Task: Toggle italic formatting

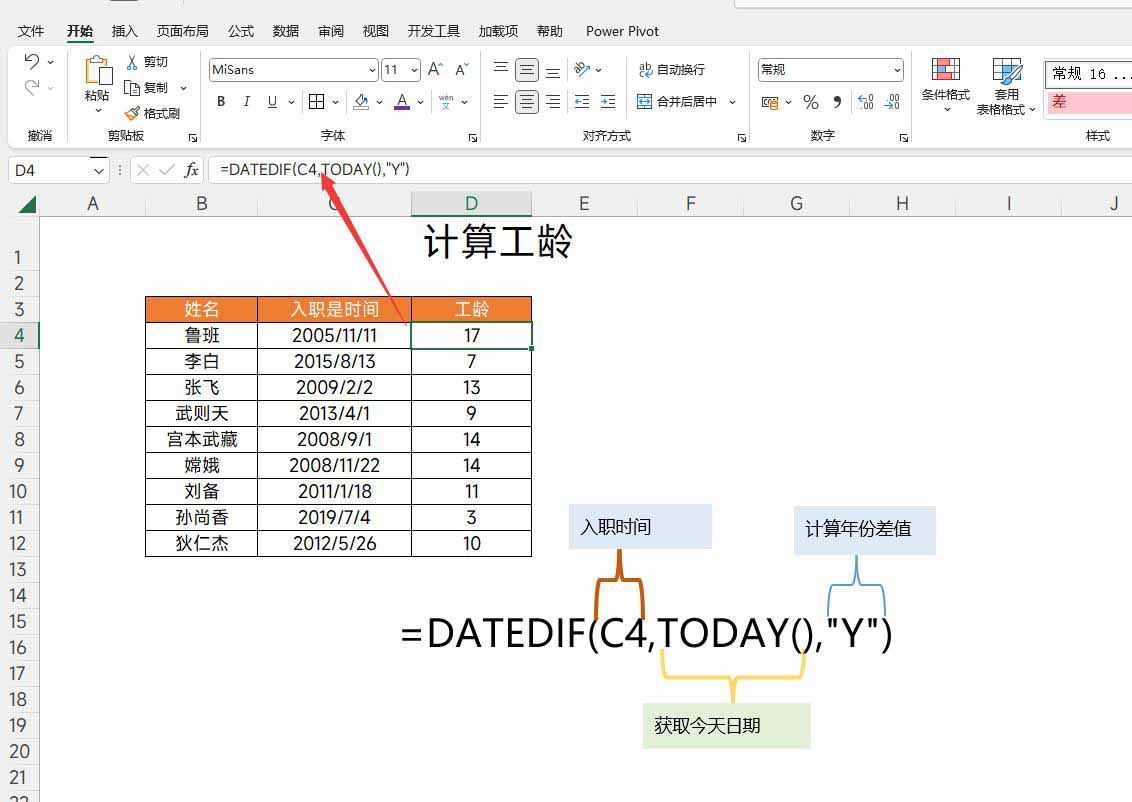Action: (x=246, y=102)
